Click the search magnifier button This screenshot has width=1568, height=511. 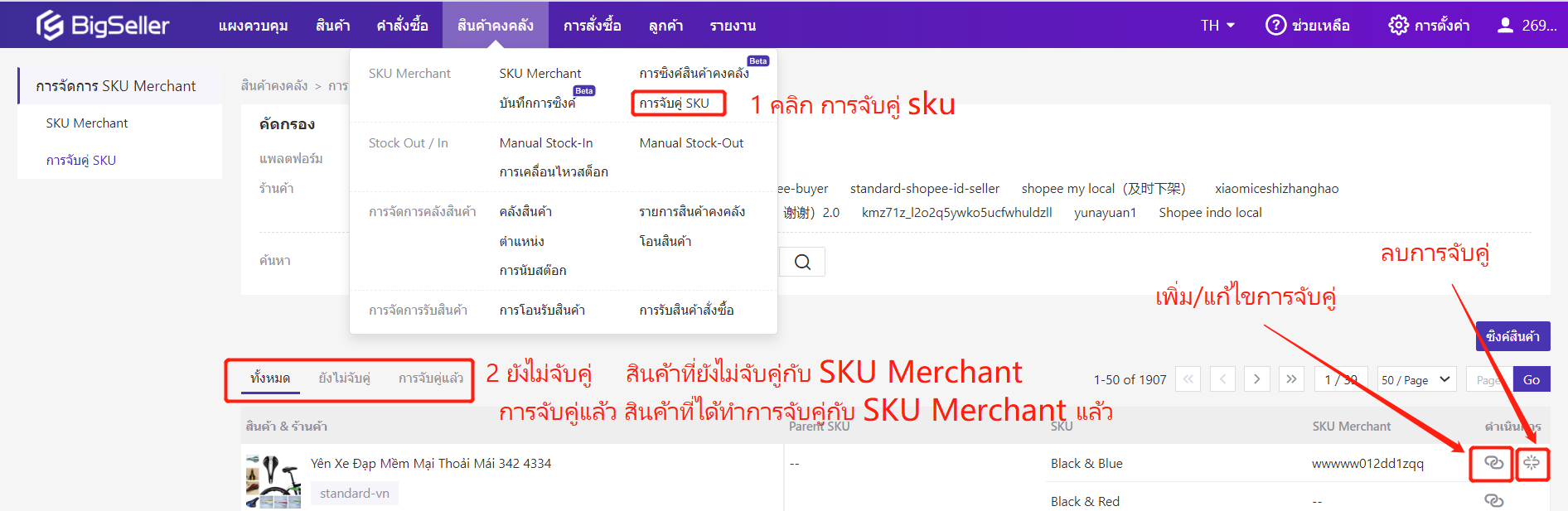(x=802, y=262)
